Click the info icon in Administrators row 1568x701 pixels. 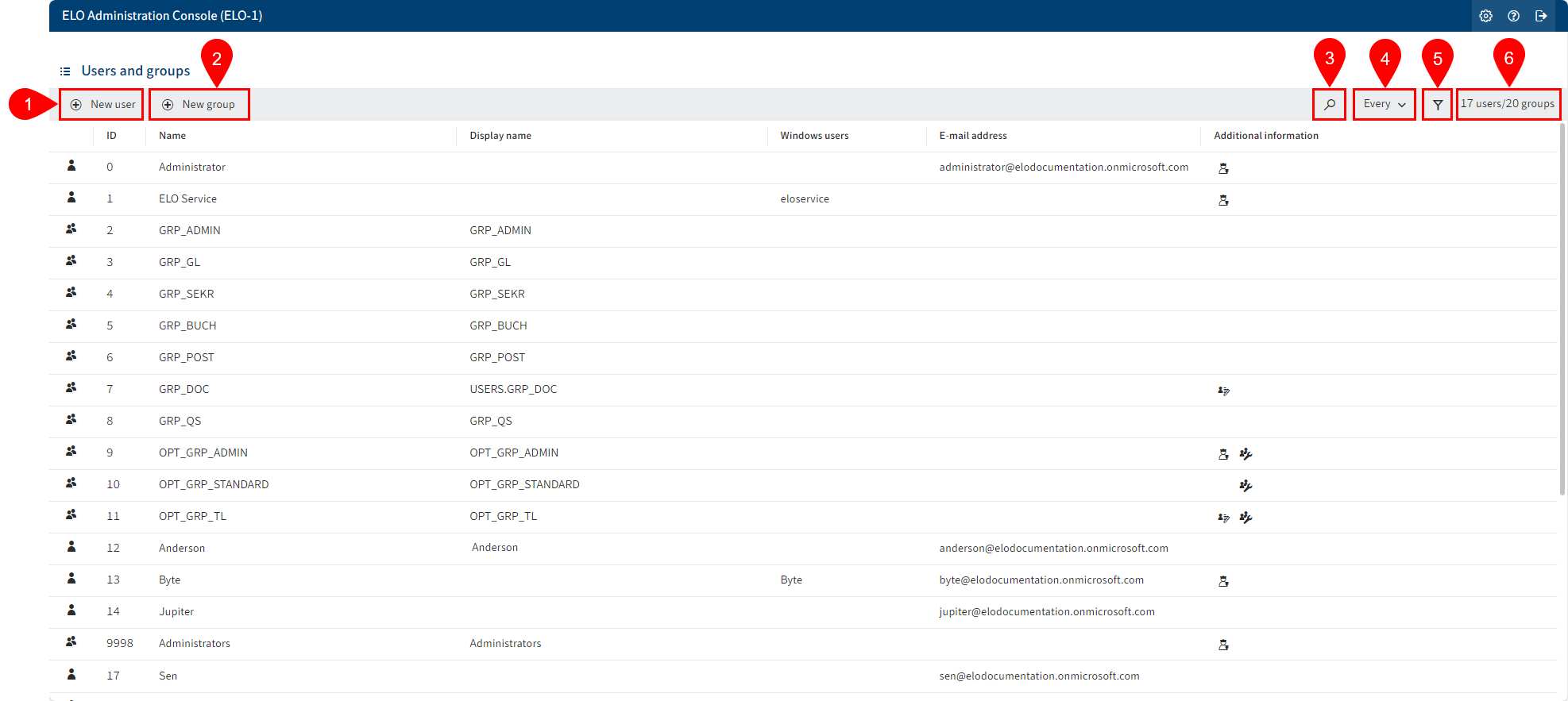[x=1223, y=645]
